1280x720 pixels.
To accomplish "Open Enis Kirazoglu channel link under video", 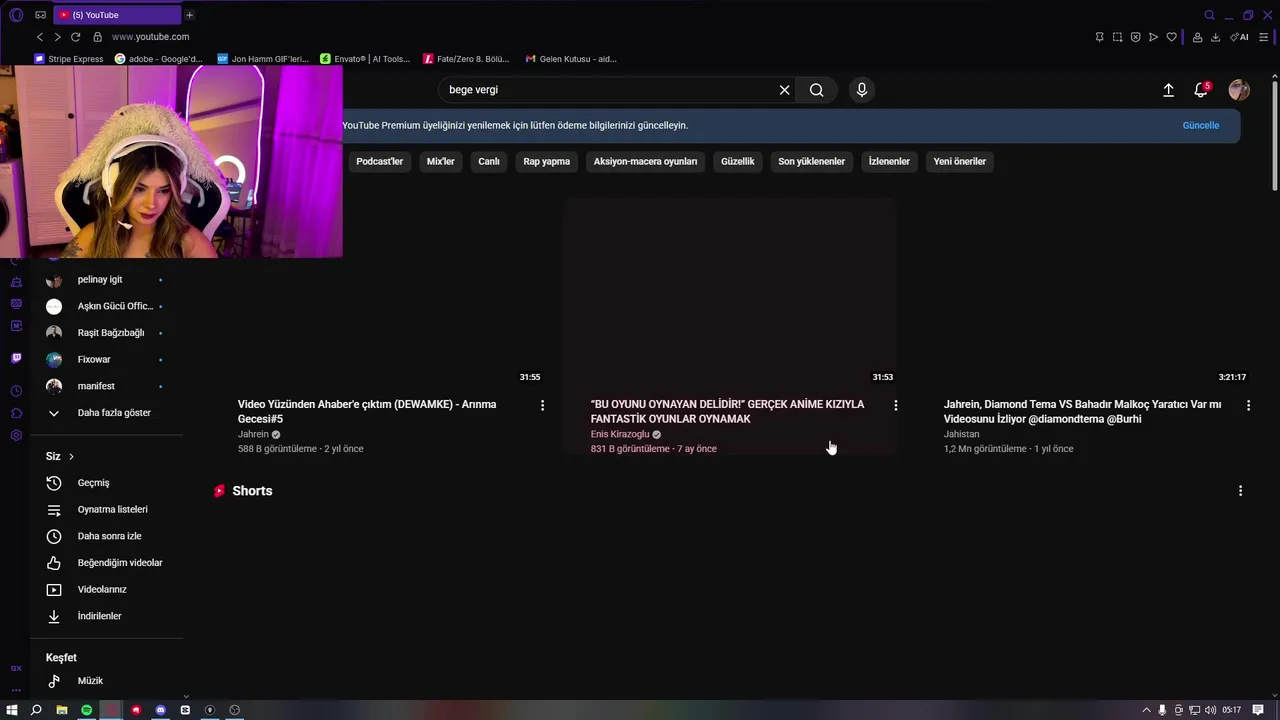I will (620, 434).
